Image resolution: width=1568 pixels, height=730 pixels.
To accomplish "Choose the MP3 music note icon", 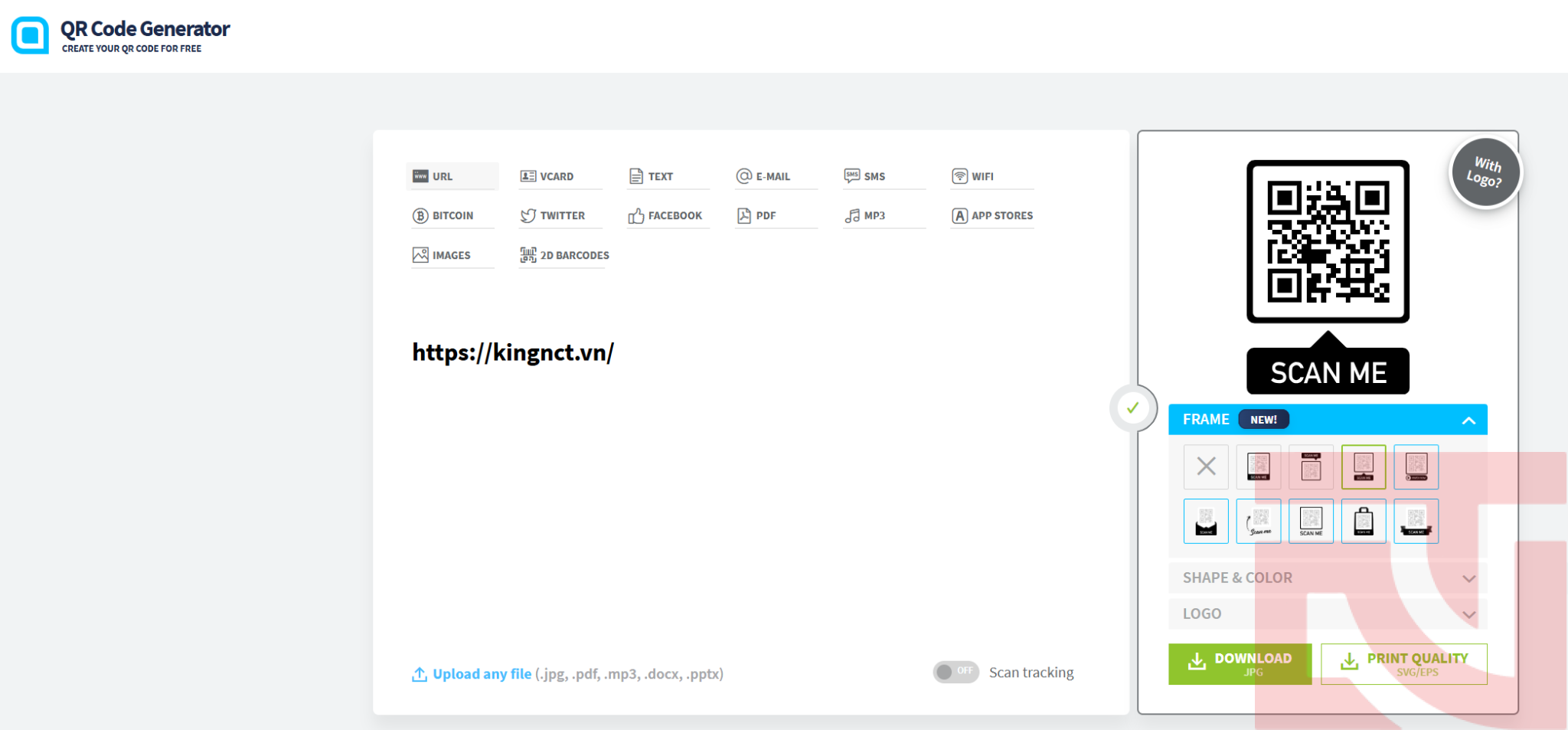I will pyautogui.click(x=852, y=216).
